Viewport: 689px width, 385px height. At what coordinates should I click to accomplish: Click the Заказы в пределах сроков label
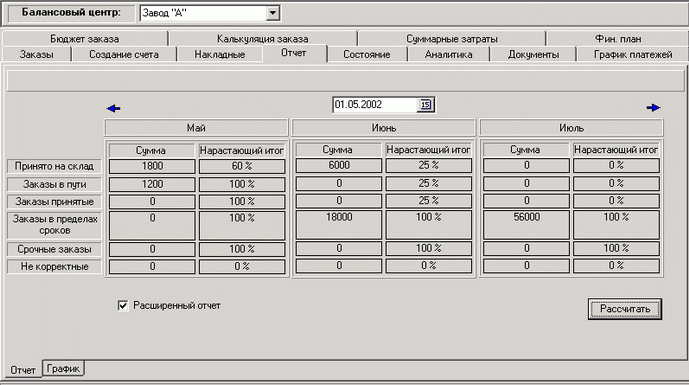(54, 225)
